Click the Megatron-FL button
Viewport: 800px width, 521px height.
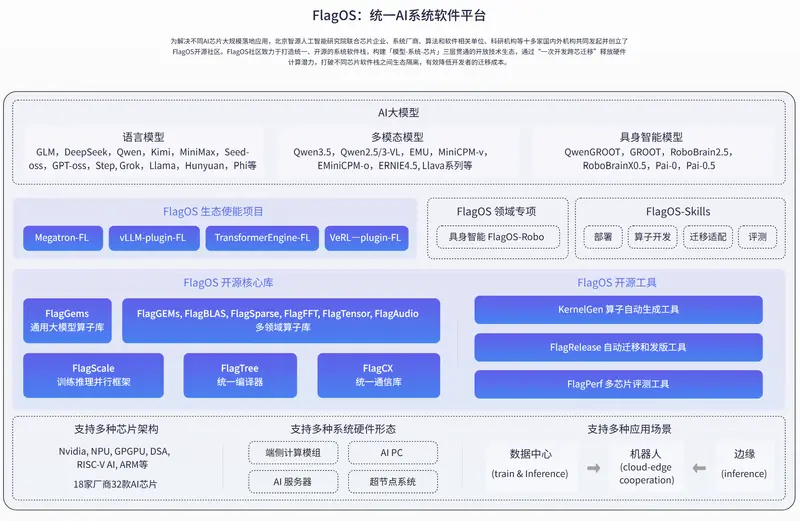(x=63, y=238)
